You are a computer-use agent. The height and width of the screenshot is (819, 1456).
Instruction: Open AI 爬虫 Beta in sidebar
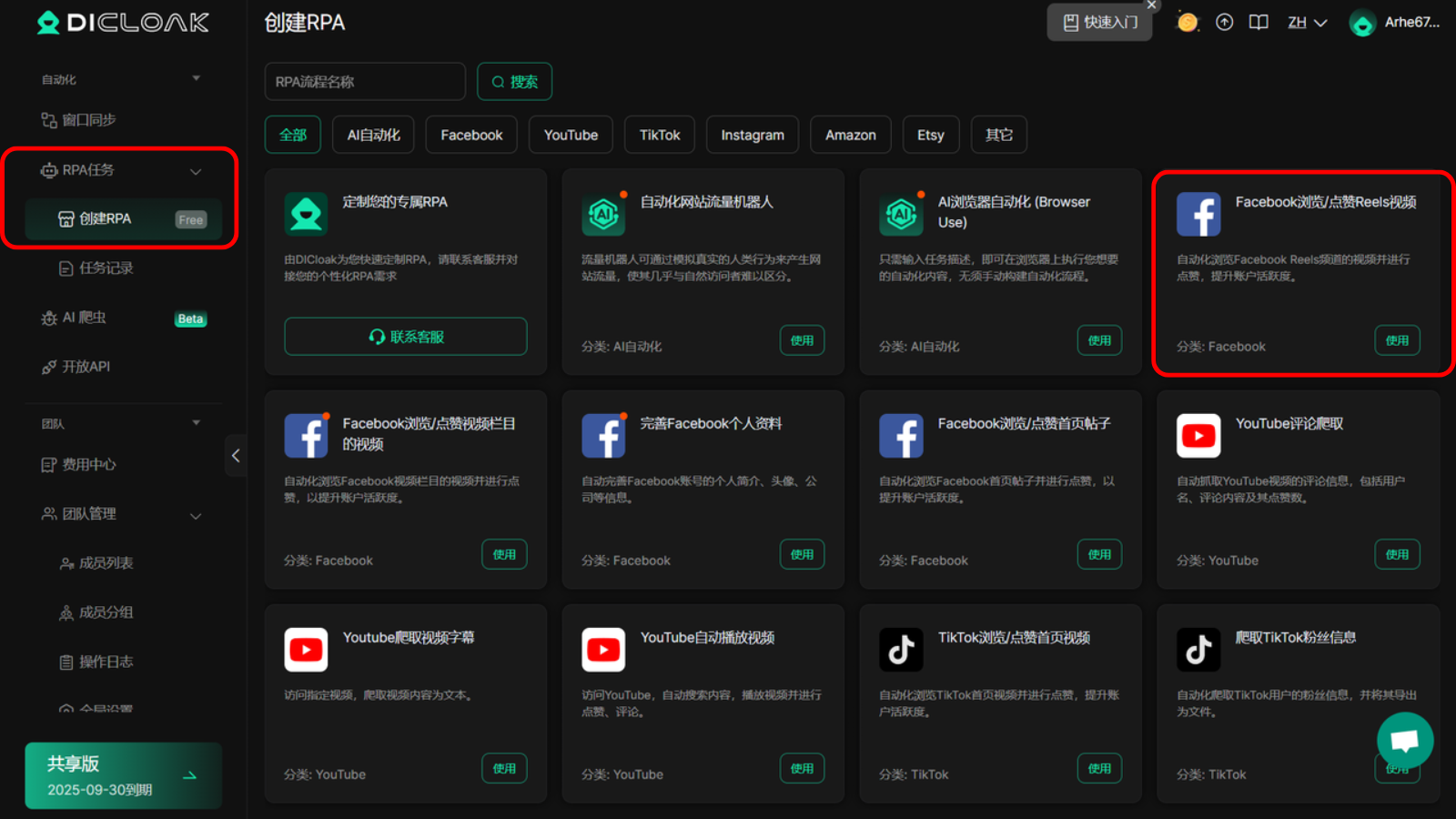click(x=124, y=318)
